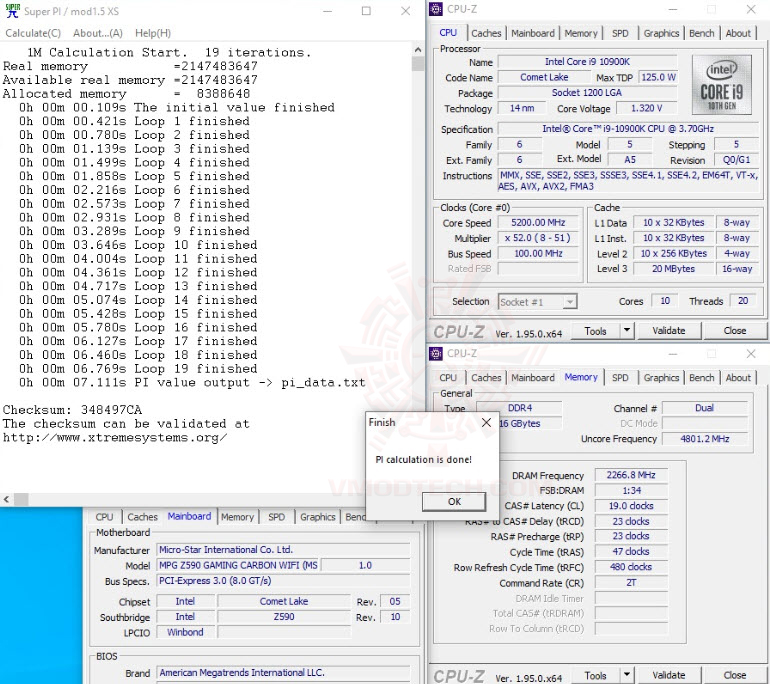
Task: Open Help(H) menu in Super PI
Action: pyautogui.click(x=153, y=33)
